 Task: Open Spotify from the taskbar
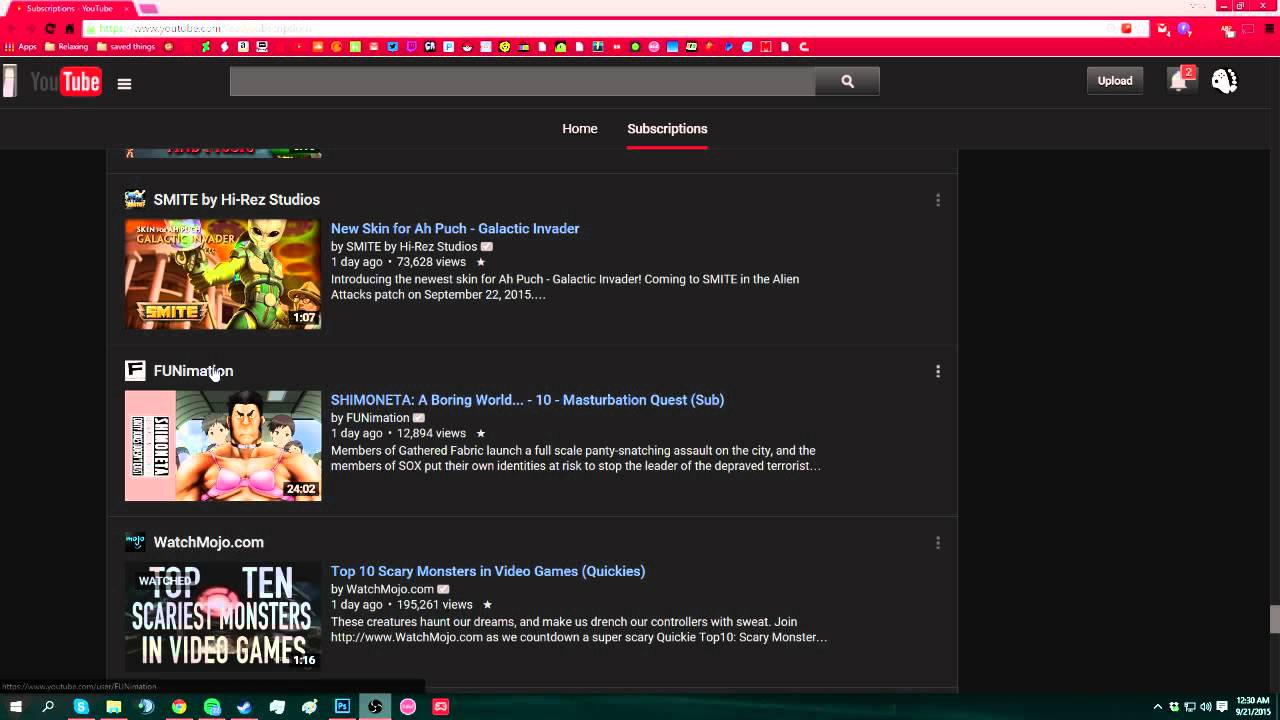click(x=212, y=706)
